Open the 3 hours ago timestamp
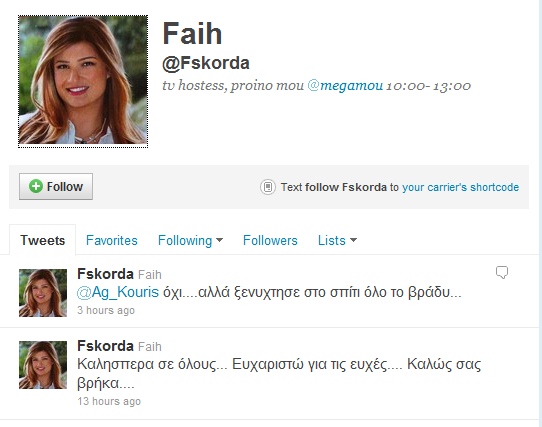Image resolution: width=542 pixels, height=427 pixels. (106, 310)
